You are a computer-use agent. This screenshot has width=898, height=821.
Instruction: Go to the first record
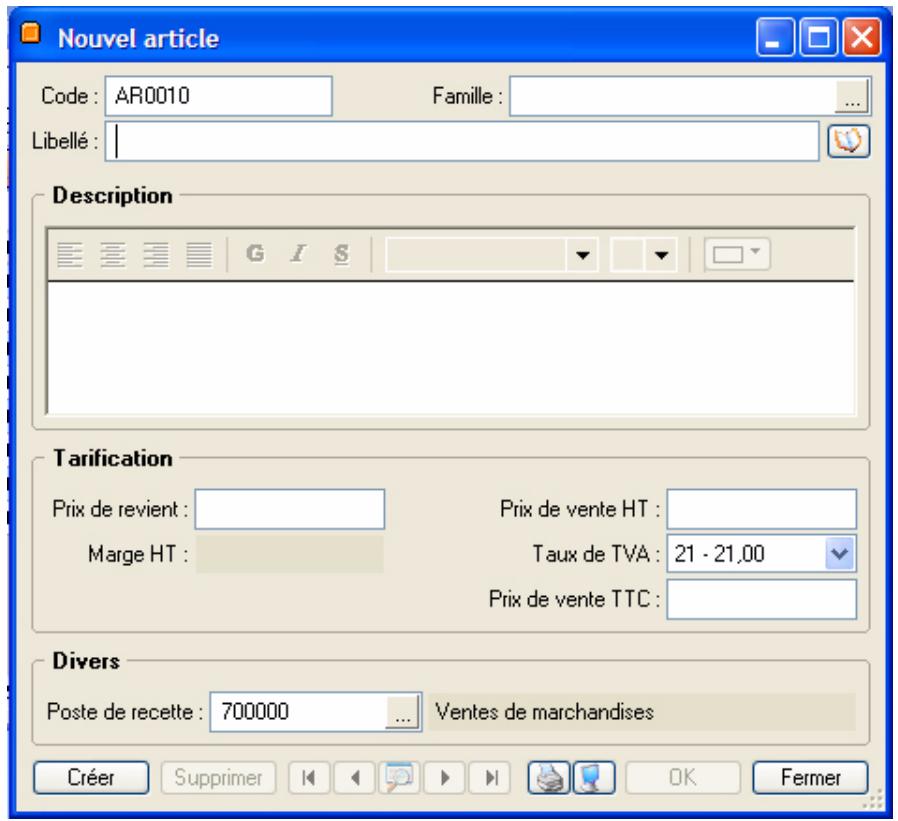[309, 777]
